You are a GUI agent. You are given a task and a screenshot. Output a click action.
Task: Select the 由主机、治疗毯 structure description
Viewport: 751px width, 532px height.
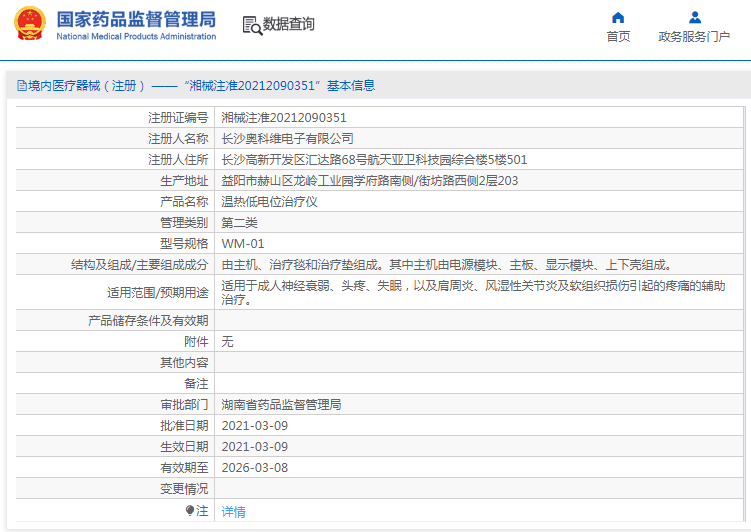coord(446,265)
